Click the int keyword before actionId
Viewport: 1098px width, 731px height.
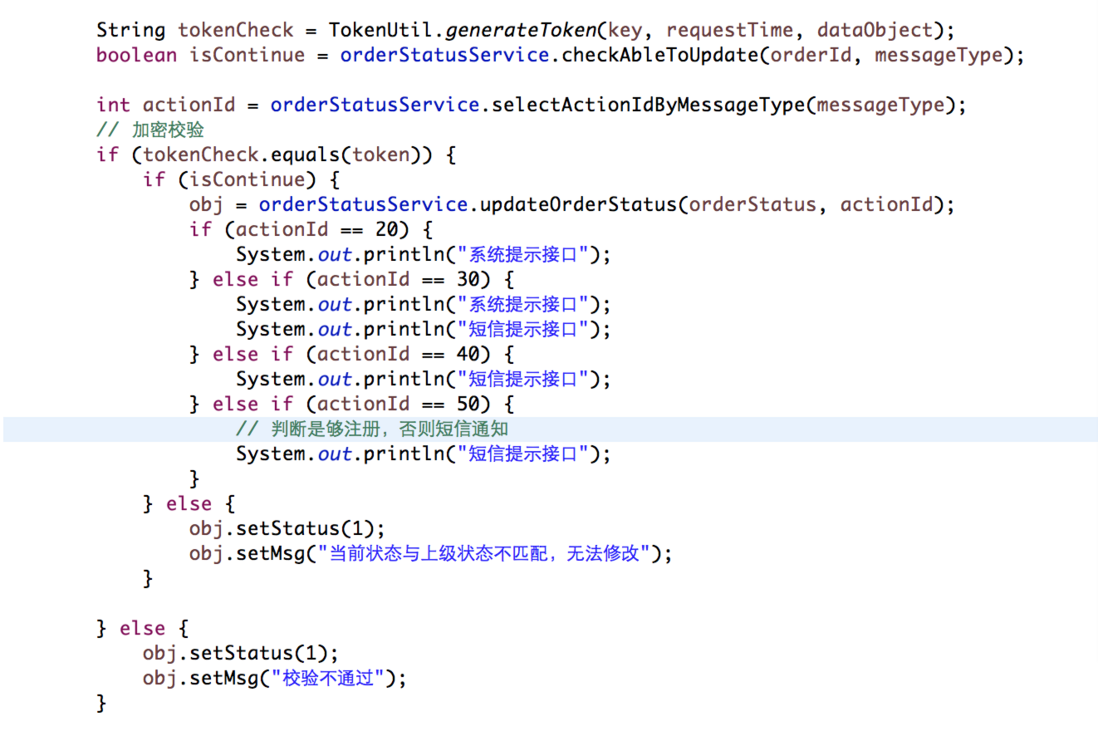[113, 105]
